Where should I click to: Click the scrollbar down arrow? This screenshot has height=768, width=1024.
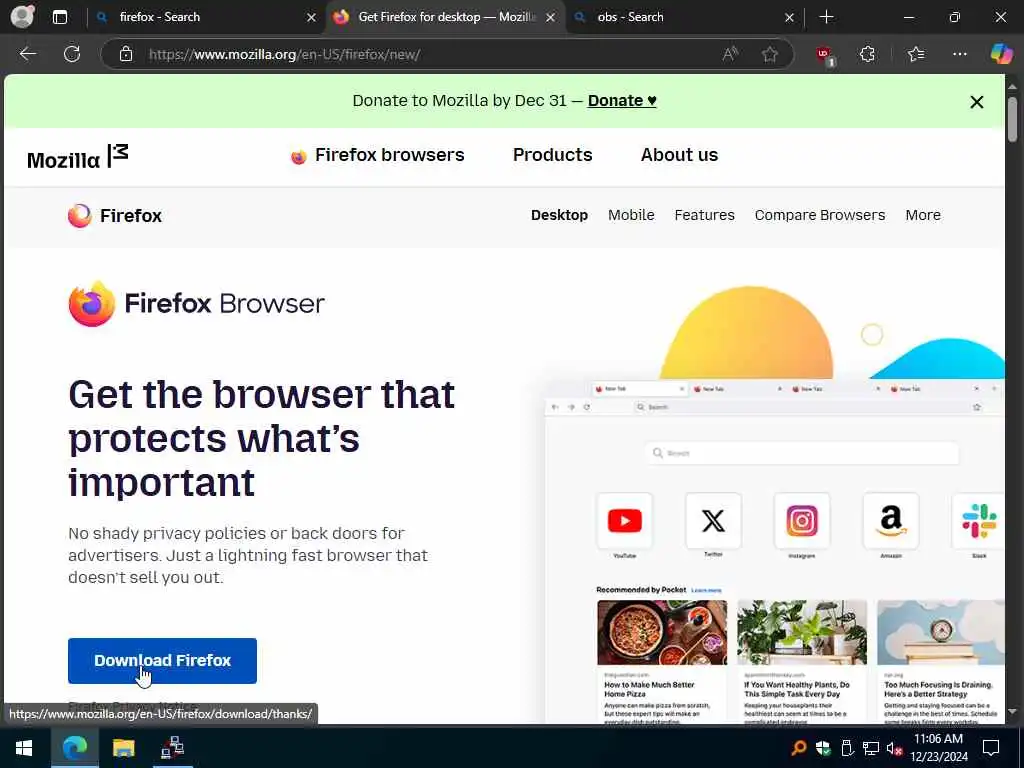tap(1012, 711)
